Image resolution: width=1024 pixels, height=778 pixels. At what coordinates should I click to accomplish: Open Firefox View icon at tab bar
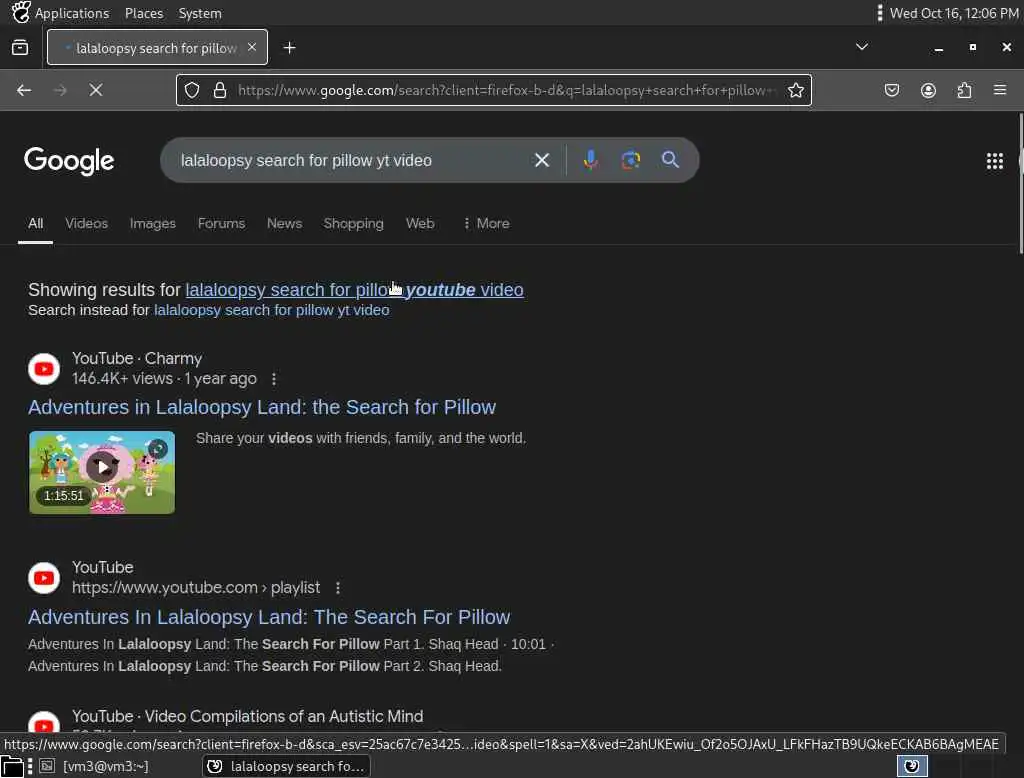(x=20, y=48)
